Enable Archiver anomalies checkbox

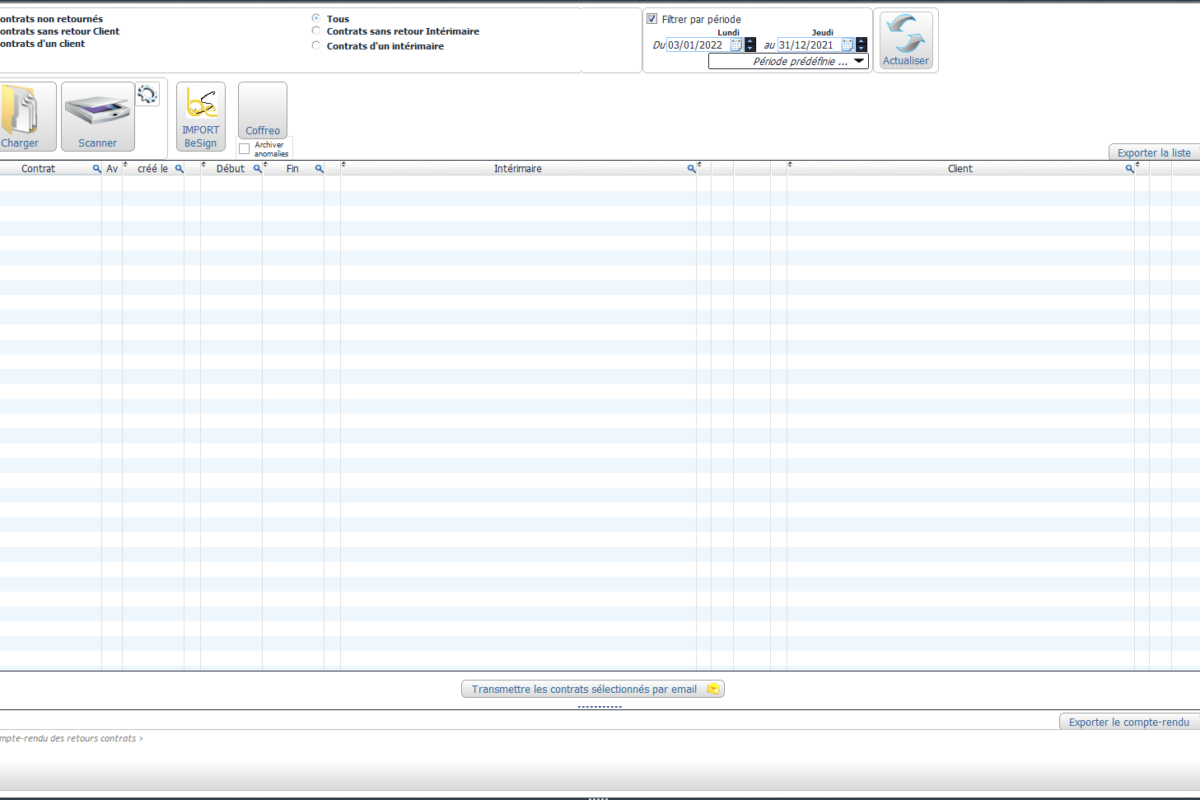pos(245,149)
